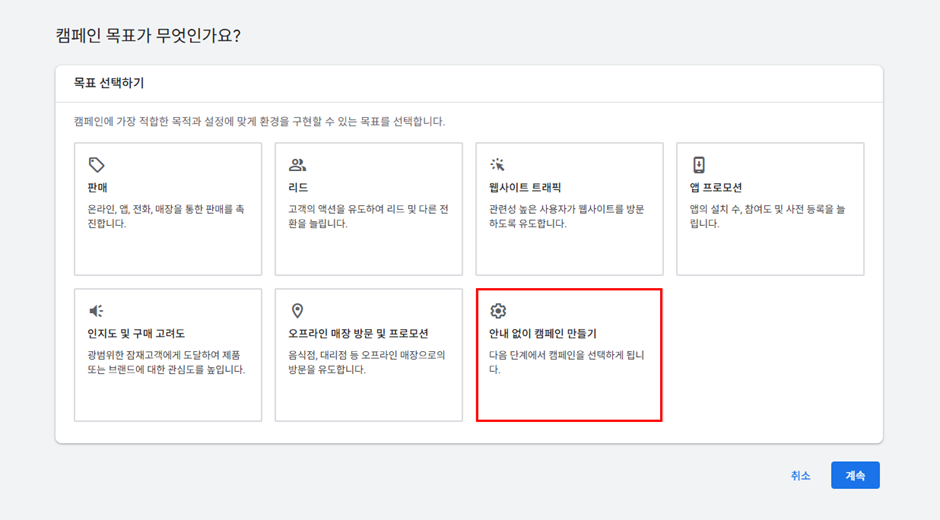Click the 앱 프로모션 card description text
The image size is (940, 520).
pyautogui.click(x=767, y=217)
